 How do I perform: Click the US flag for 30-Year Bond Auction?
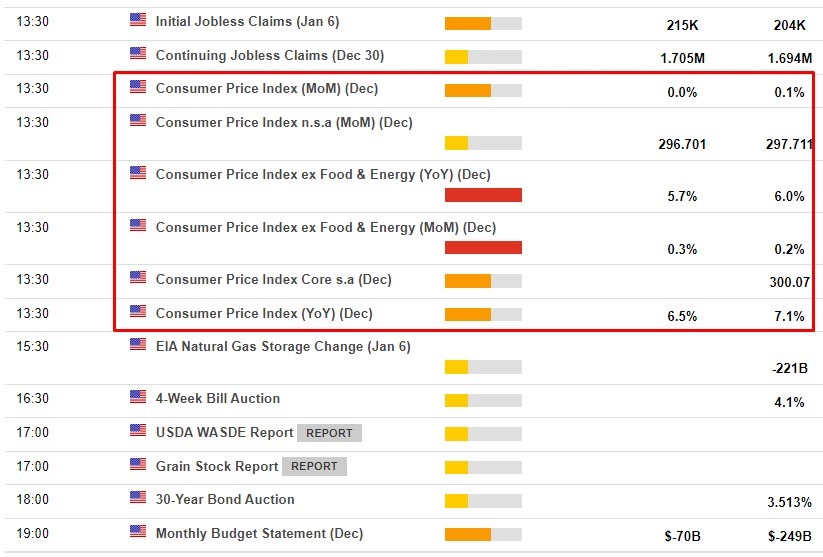(x=138, y=498)
